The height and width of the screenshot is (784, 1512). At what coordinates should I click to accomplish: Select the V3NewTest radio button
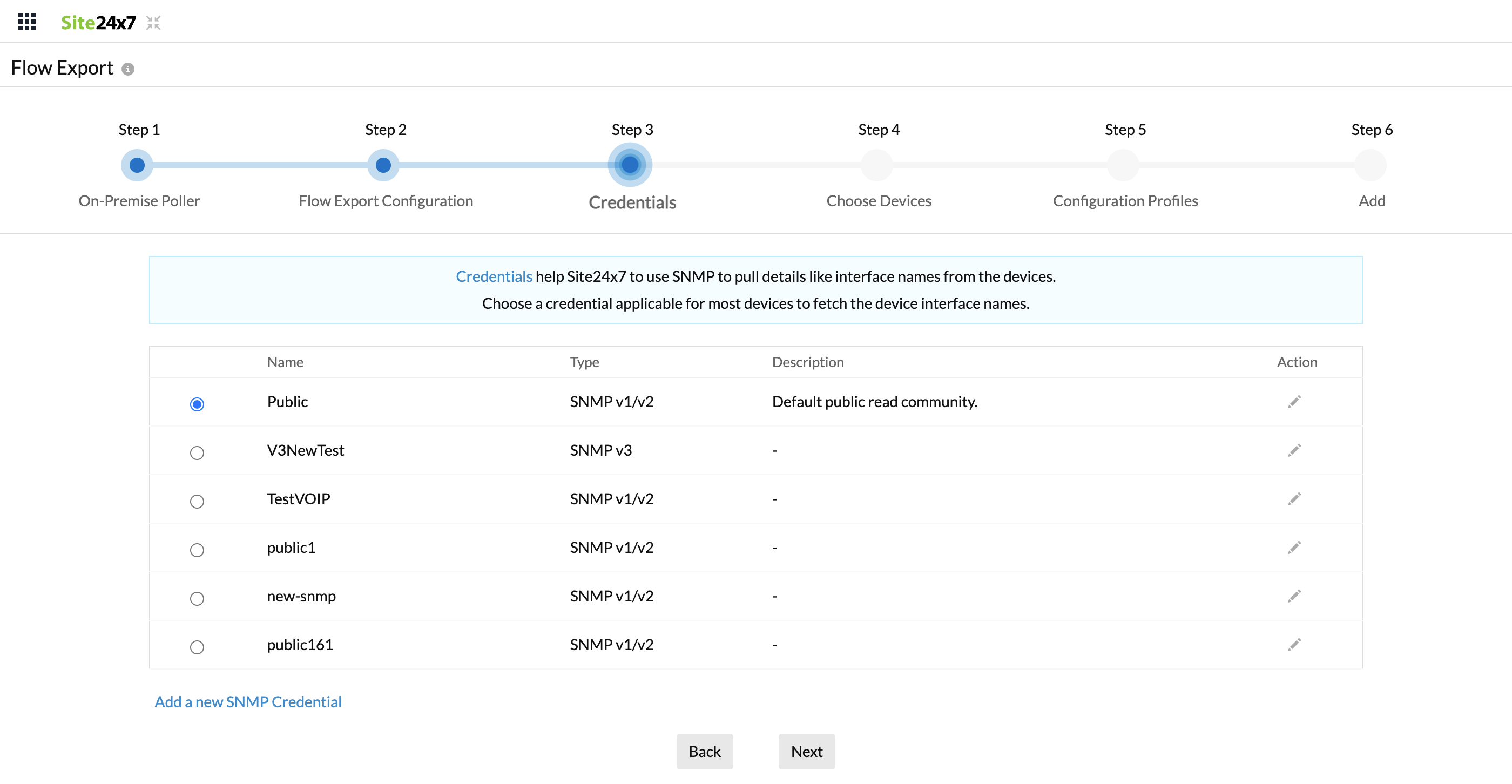pyautogui.click(x=198, y=452)
